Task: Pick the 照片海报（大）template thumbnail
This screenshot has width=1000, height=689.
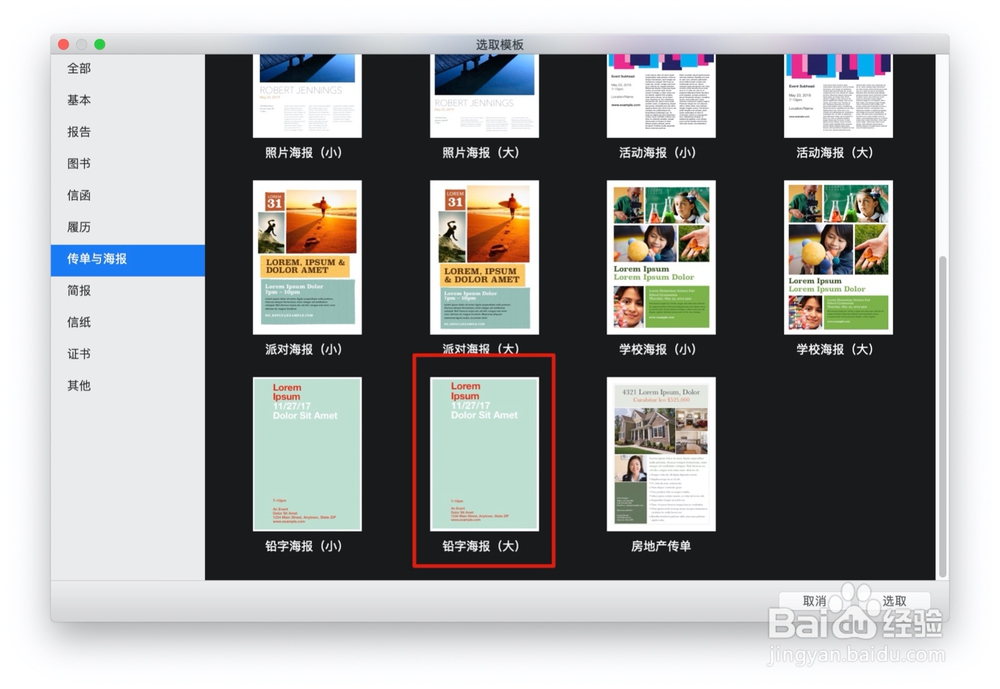Action: [x=484, y=96]
